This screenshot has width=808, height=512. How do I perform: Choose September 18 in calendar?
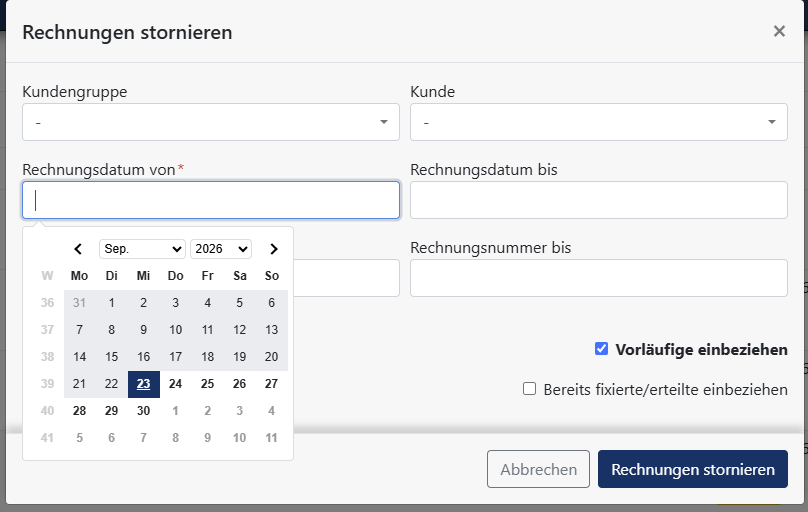point(208,357)
